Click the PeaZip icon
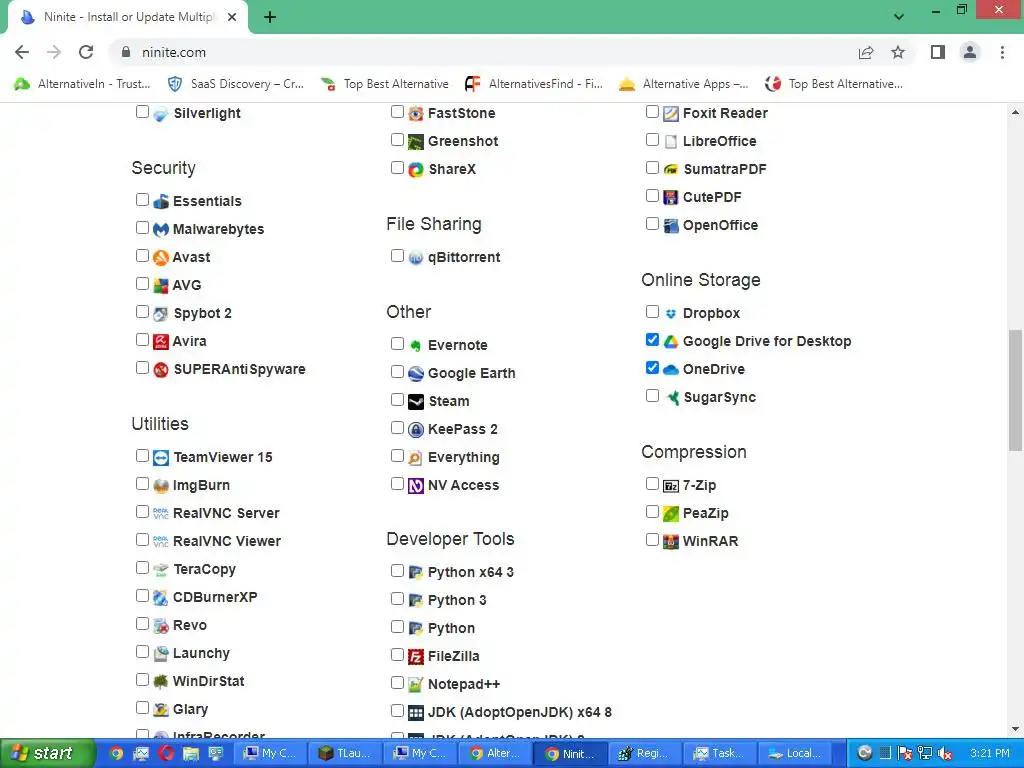This screenshot has height=768, width=1024. (671, 513)
